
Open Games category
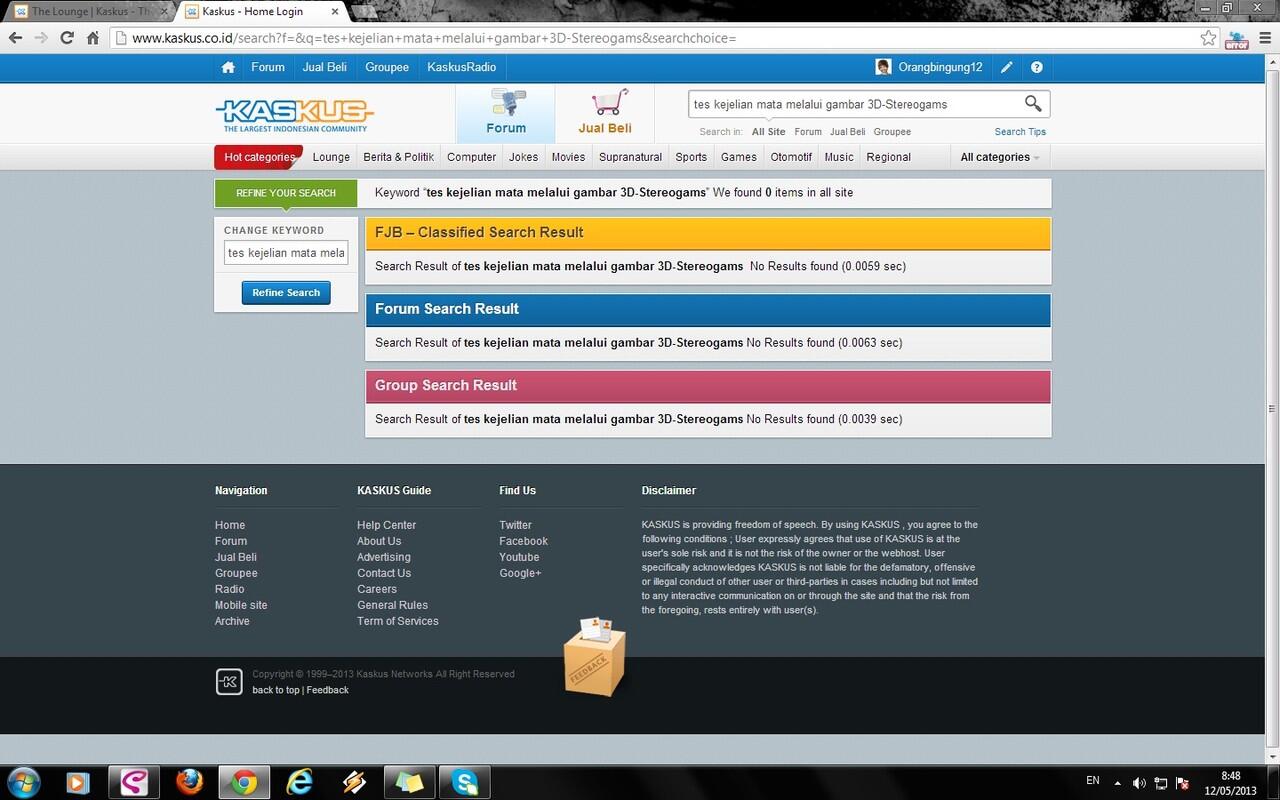coord(739,157)
